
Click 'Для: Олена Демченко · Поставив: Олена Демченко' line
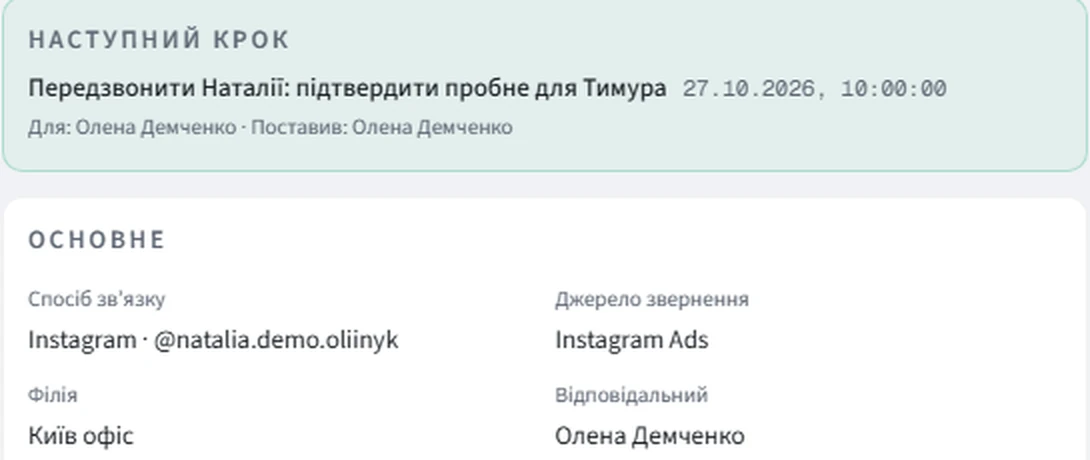coord(270,128)
